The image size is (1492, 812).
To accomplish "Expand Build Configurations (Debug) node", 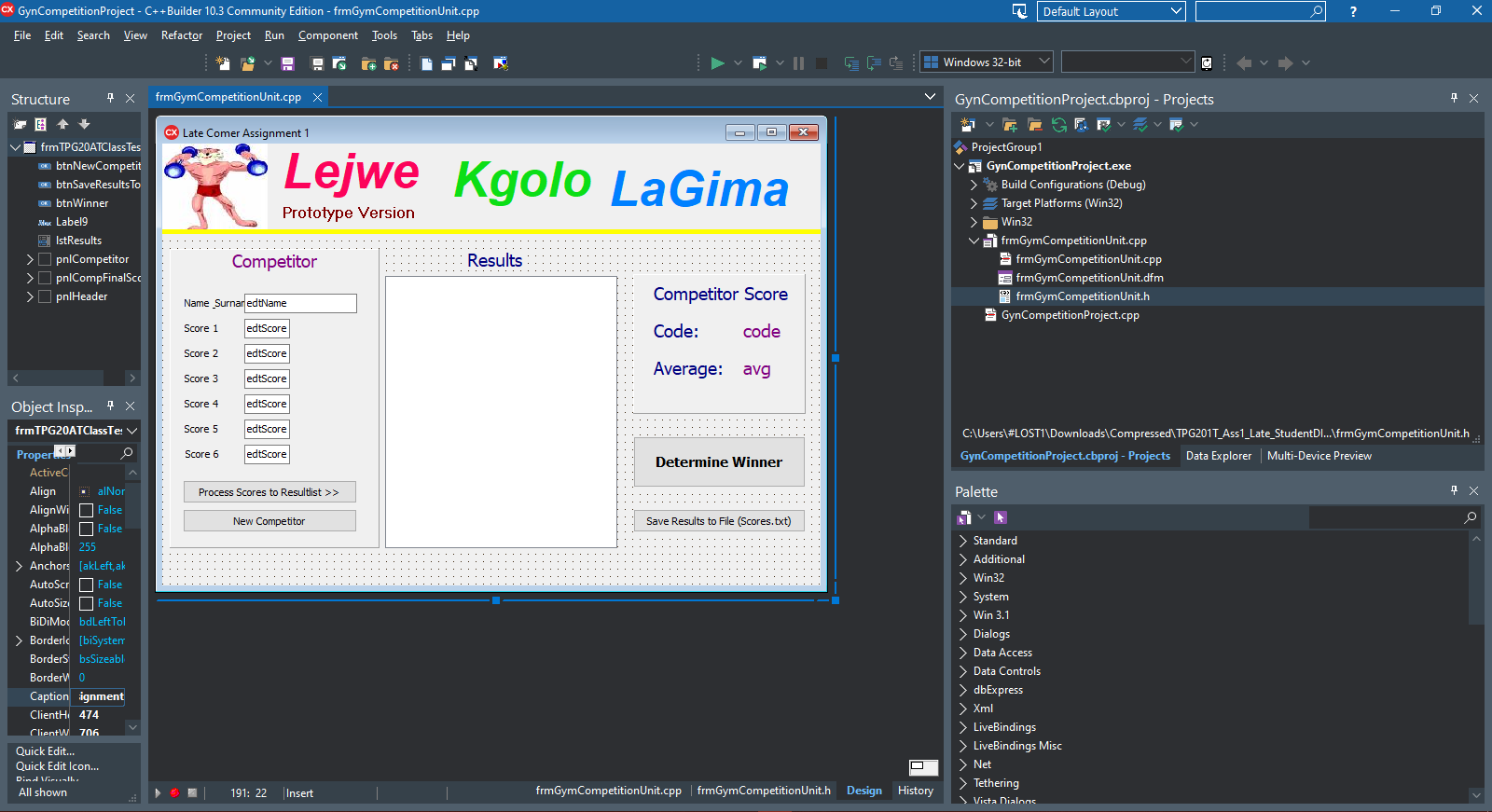I will 974,185.
